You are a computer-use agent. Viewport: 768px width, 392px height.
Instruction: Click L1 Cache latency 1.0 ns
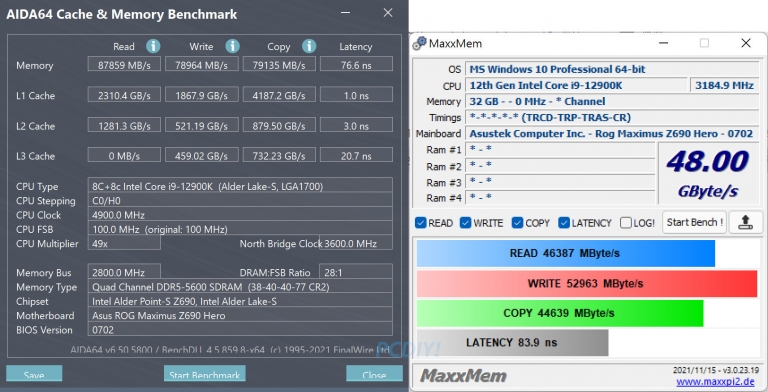[356, 95]
